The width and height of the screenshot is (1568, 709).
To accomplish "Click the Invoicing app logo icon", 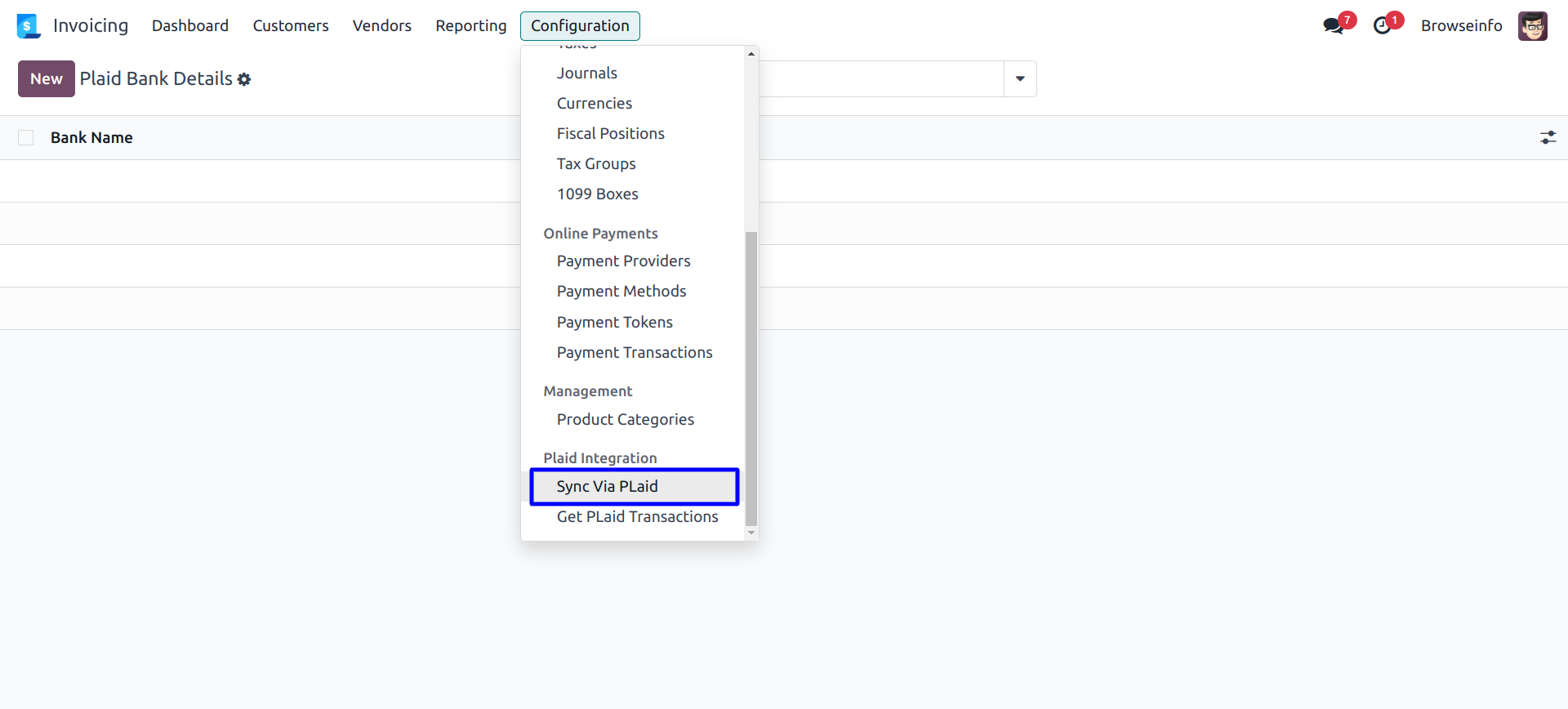I will 28,26.
